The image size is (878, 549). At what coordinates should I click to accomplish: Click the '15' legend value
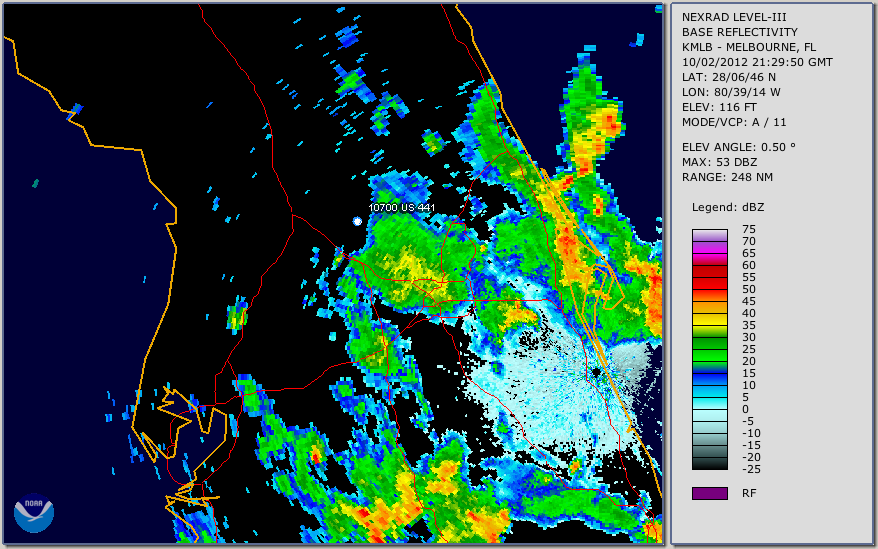[749, 373]
